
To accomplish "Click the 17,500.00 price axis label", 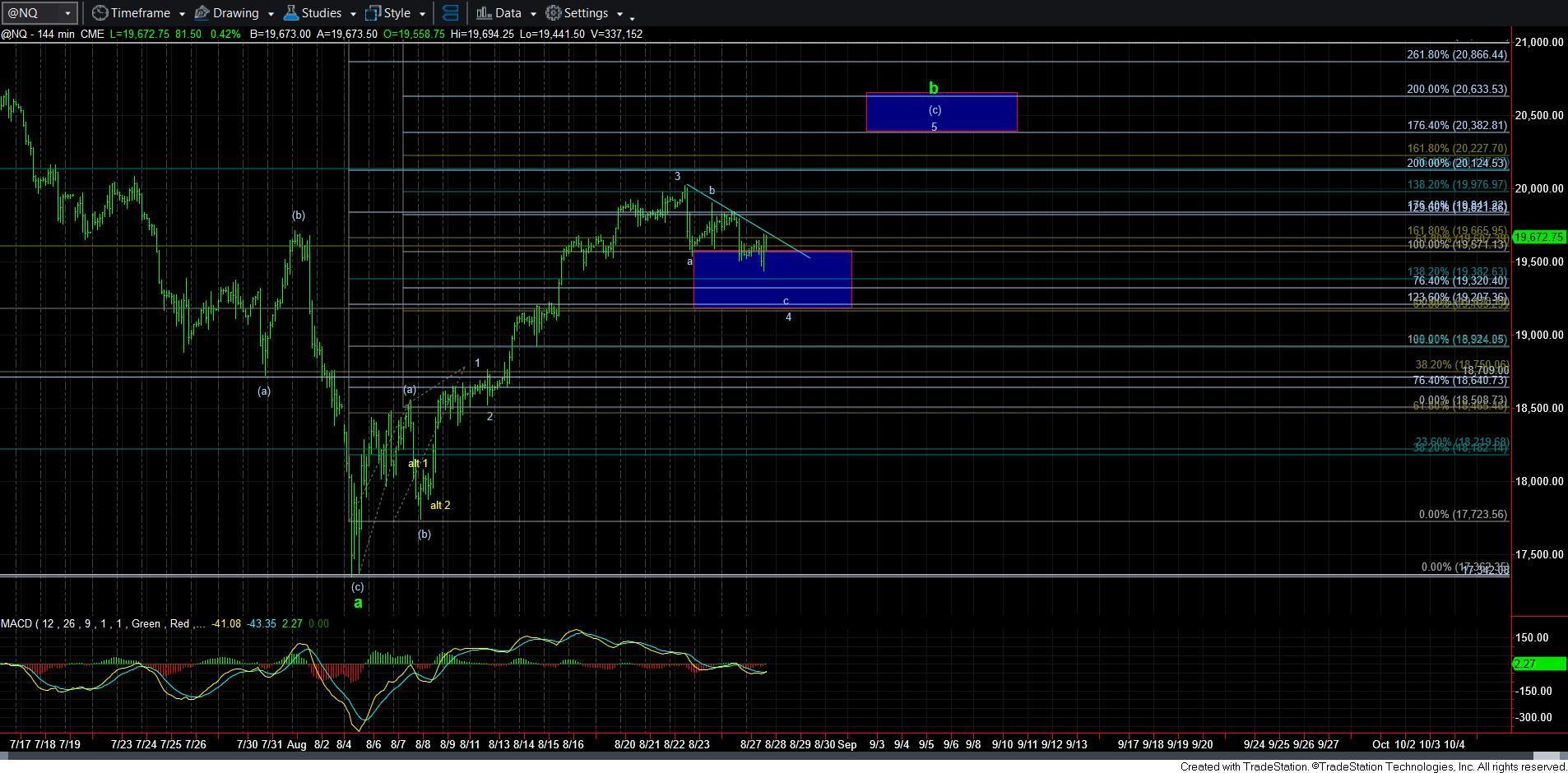I will pos(1538,555).
